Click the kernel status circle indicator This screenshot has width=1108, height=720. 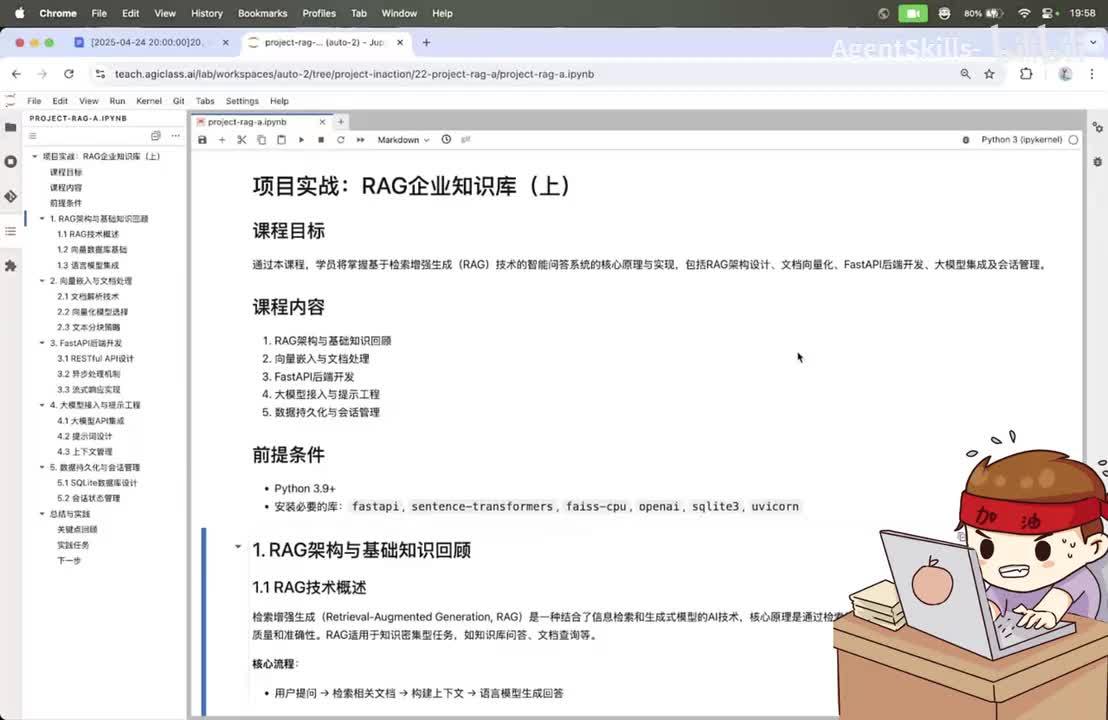pyautogui.click(x=1073, y=140)
